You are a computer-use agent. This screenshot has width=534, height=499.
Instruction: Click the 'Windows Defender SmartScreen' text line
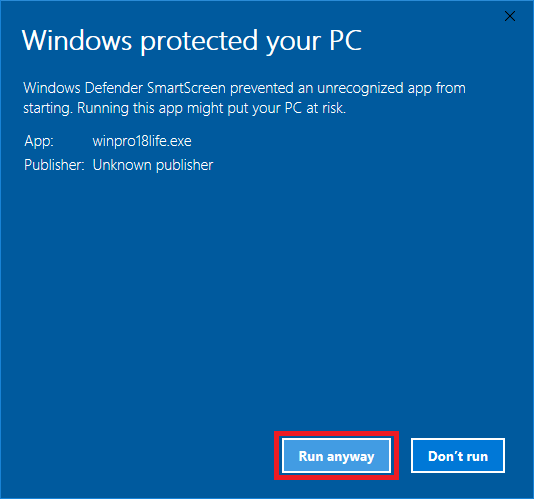coord(124,88)
